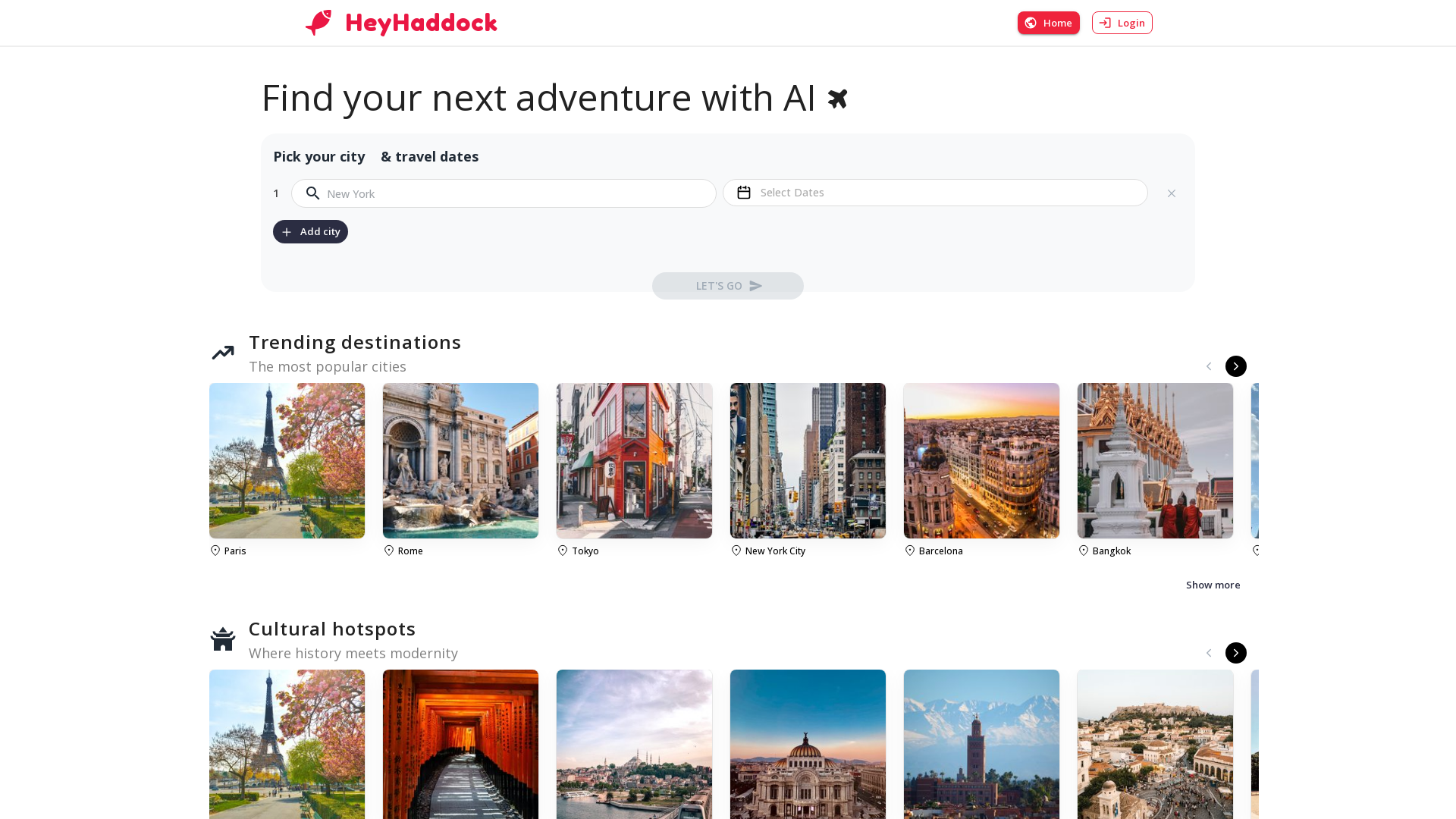
Task: Click the location pin icon next to Paris
Action: [x=215, y=551]
